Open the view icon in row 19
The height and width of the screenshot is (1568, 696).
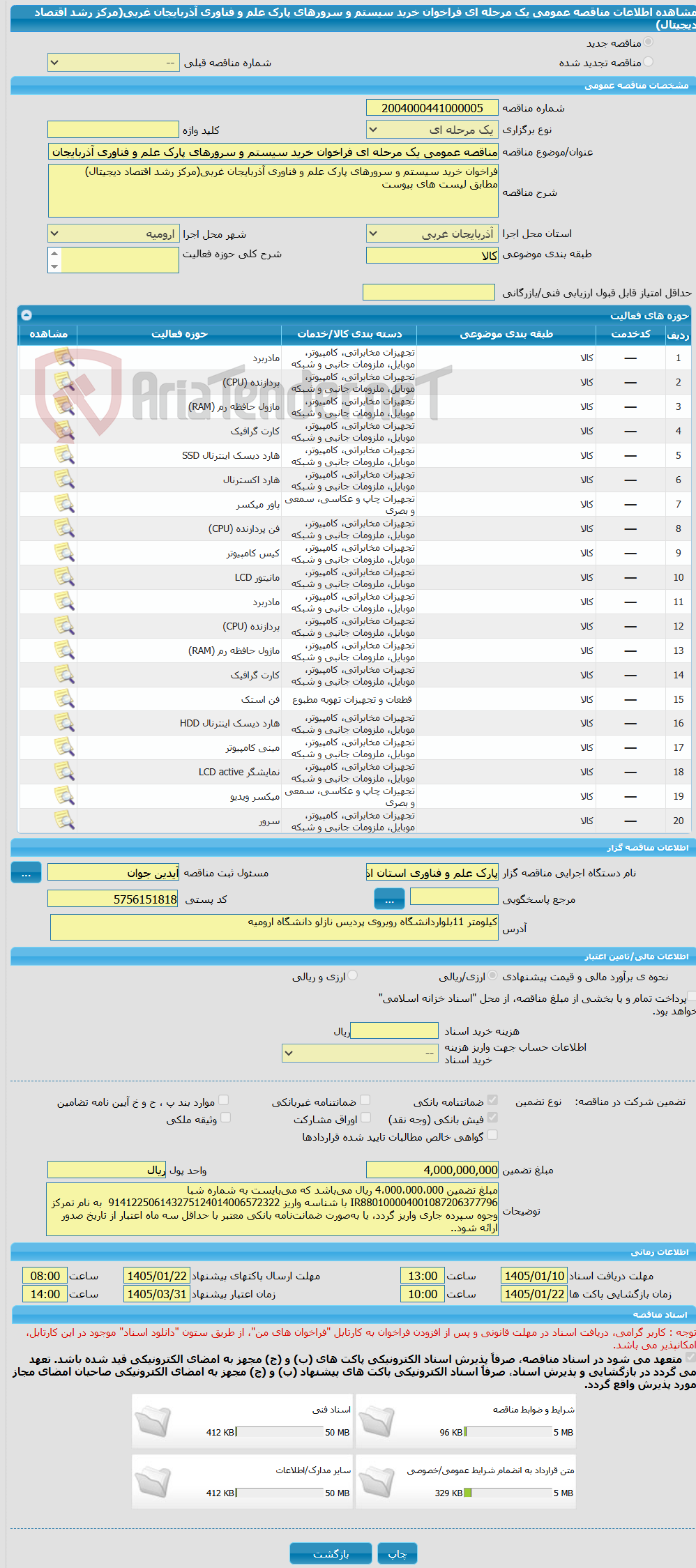(64, 796)
